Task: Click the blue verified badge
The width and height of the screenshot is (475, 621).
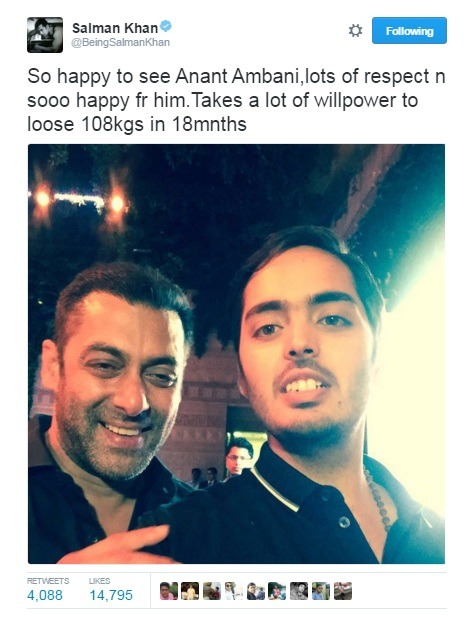Action: pos(166,27)
